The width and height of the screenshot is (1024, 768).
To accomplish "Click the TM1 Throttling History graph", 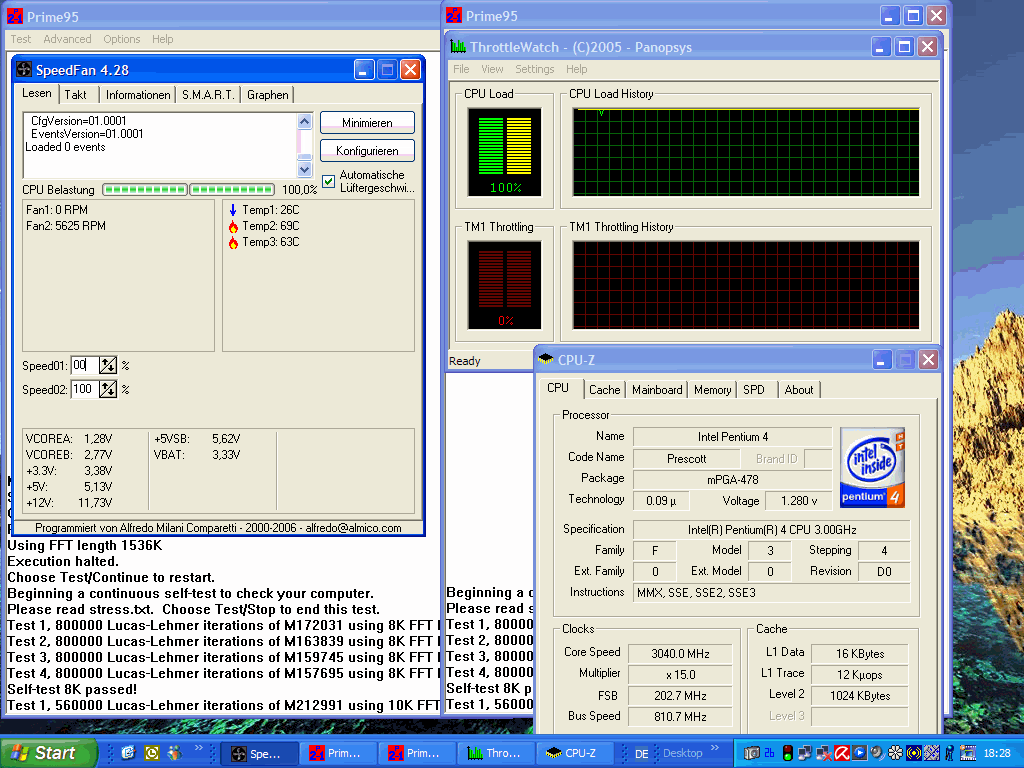I will click(746, 285).
